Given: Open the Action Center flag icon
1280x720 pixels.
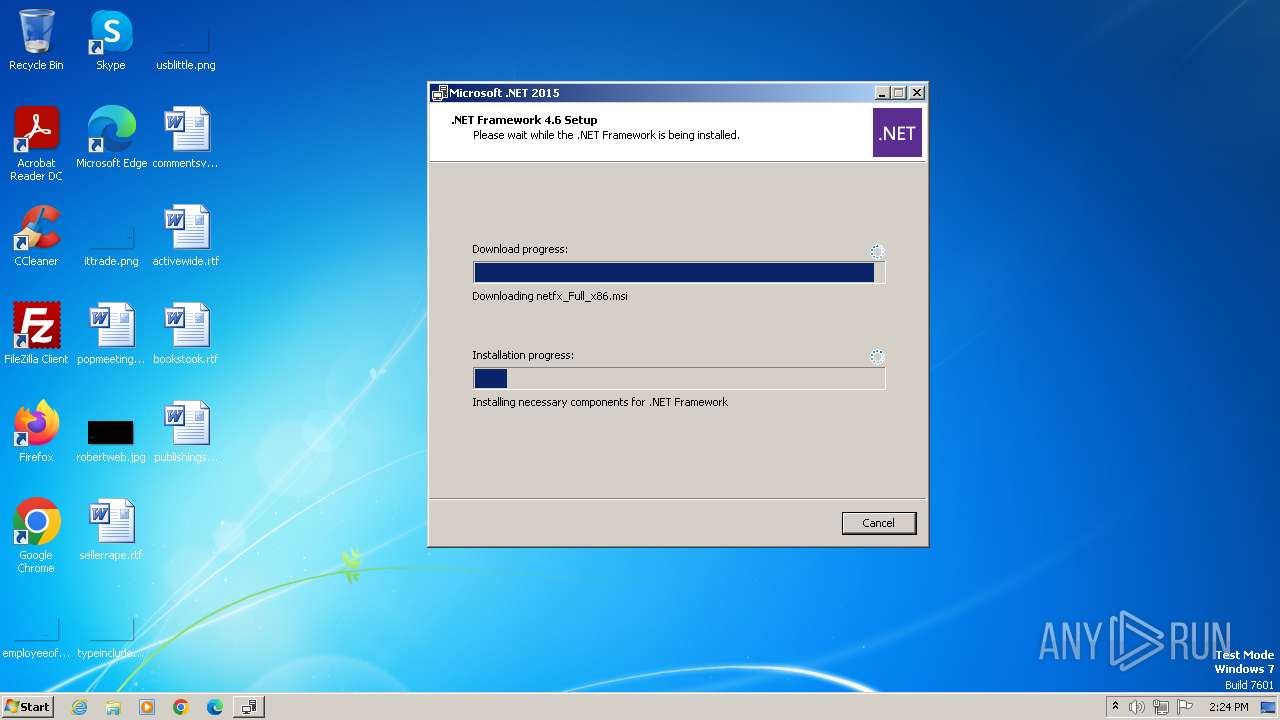Looking at the screenshot, I should (1185, 707).
